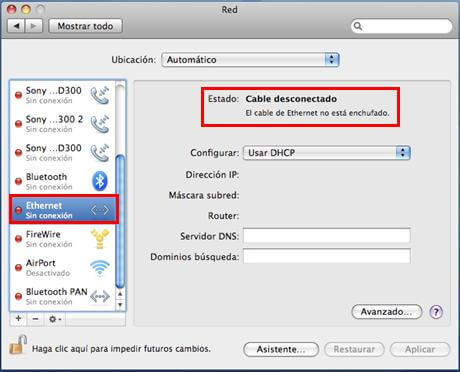Open the gear action menu under service list
This screenshot has width=460, height=372.
pos(55,319)
